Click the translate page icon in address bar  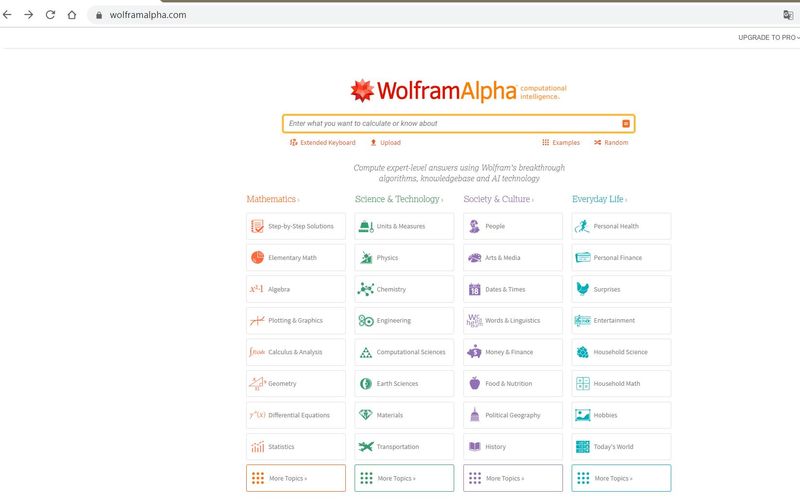788,15
